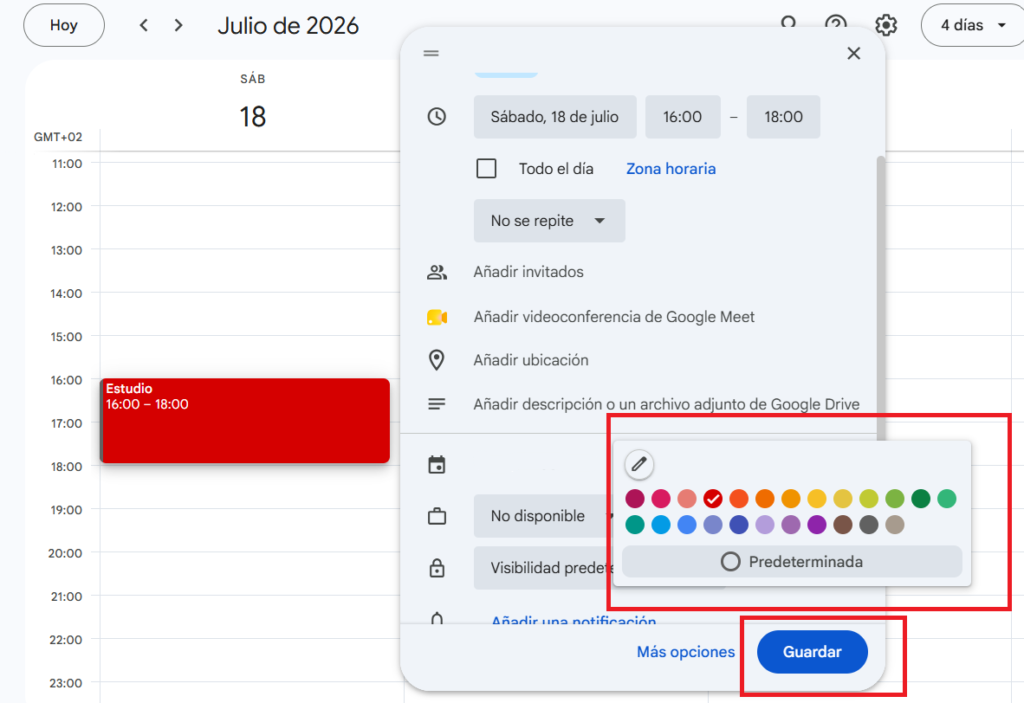Click the day number 18 header
This screenshot has height=703, width=1024.
[x=252, y=117]
